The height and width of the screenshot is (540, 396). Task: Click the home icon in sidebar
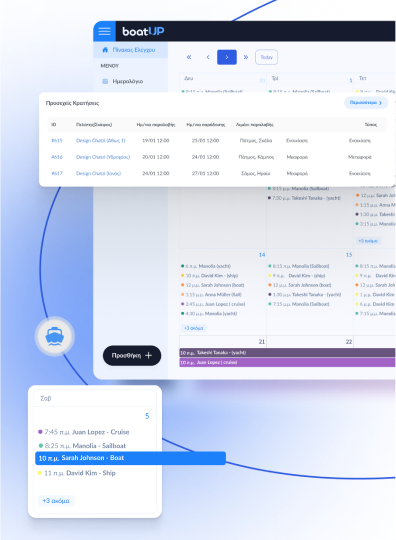(105, 50)
